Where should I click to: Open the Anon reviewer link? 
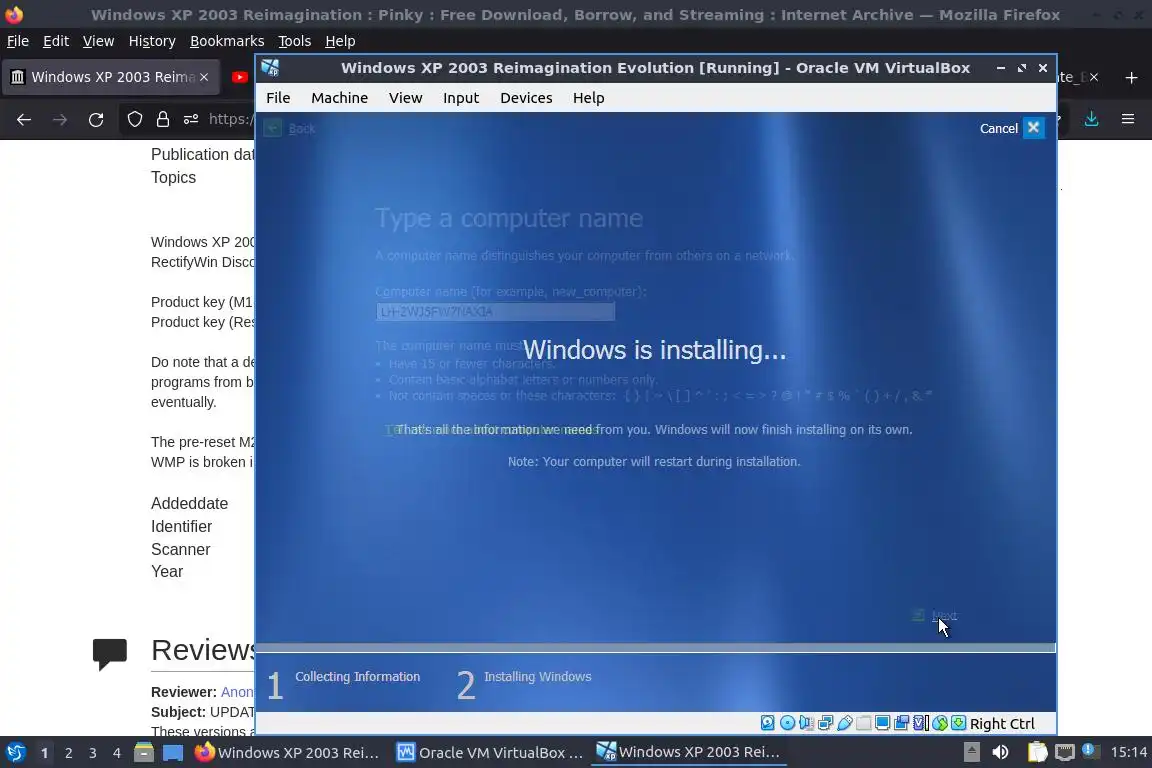(x=237, y=692)
